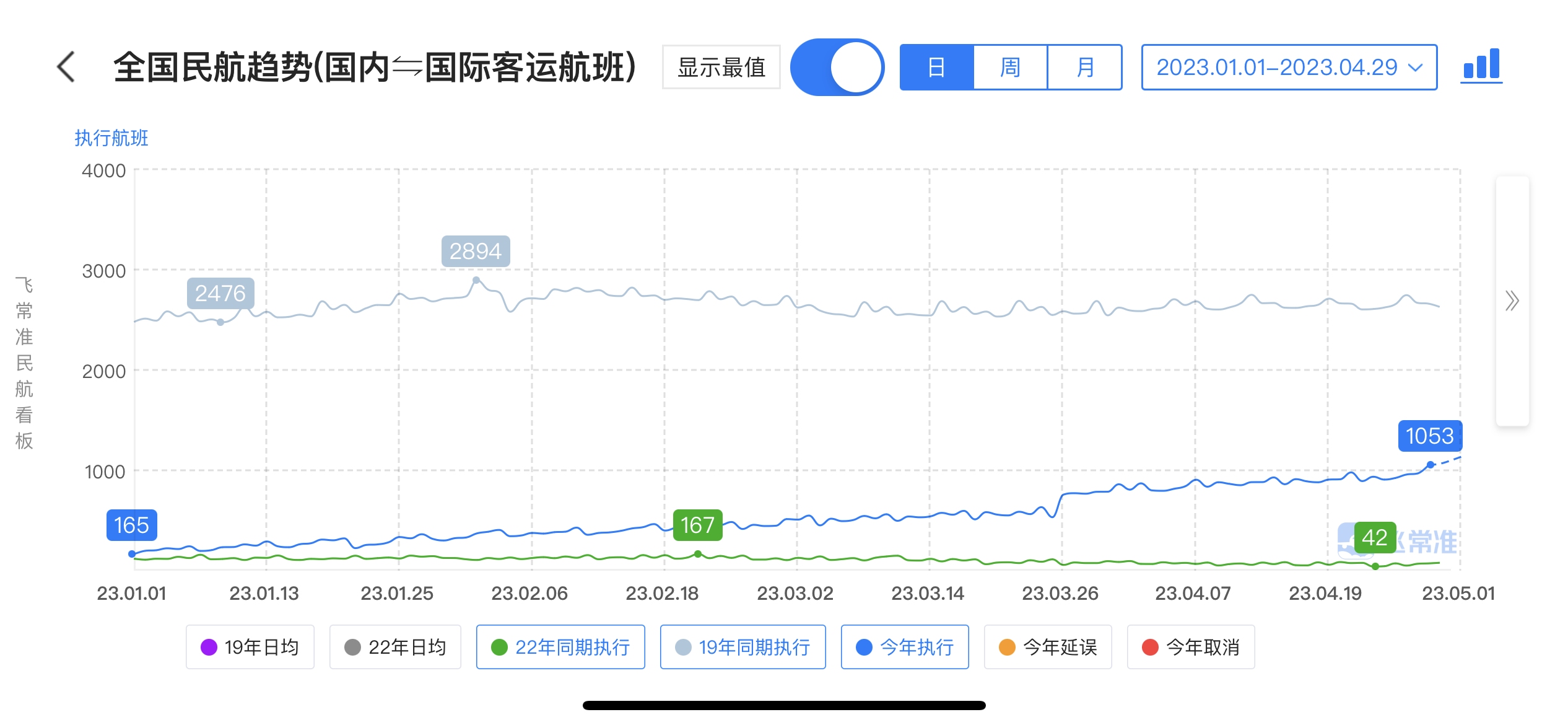Screen dimensions: 1568x725
Task: Show the 今年取消 series
Action: click(1191, 647)
